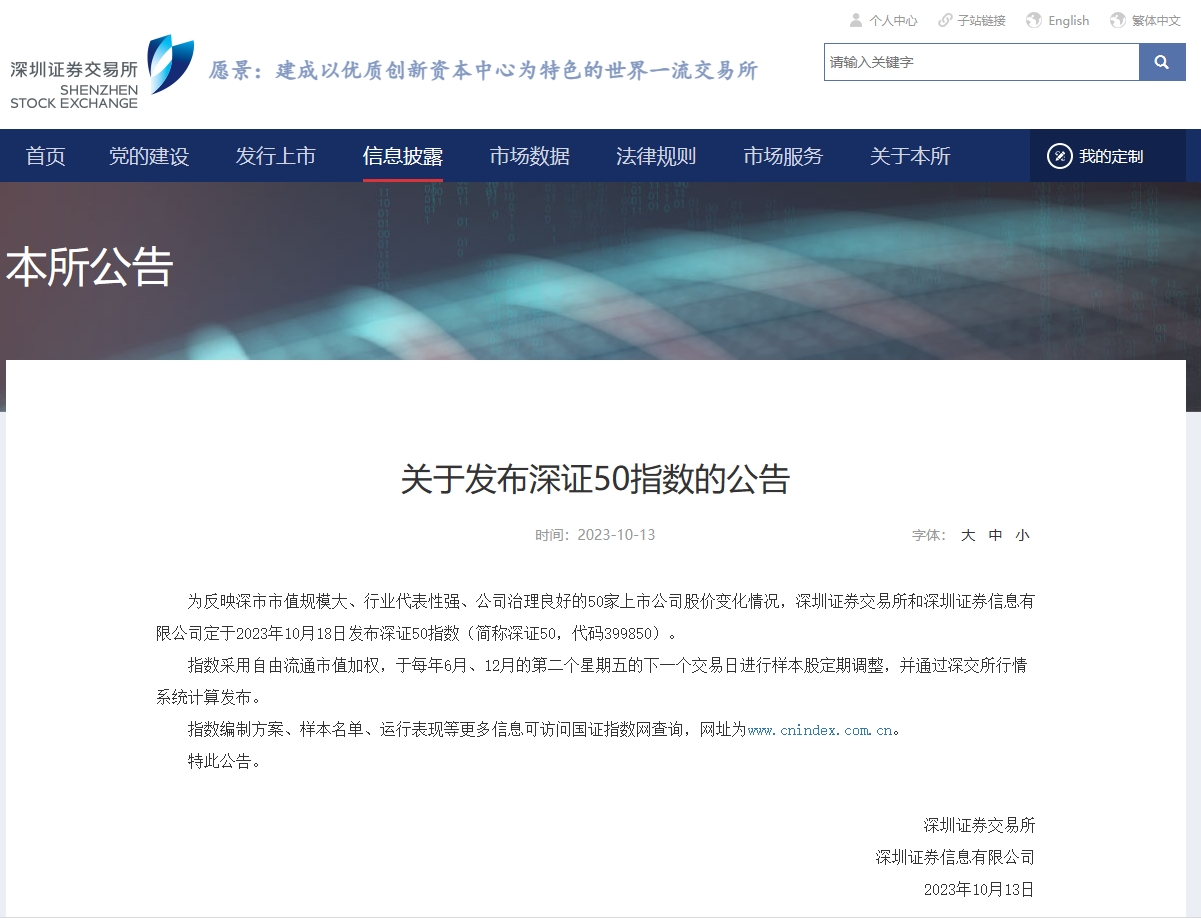Open 我的定制 customization button
The image size is (1201, 918).
[x=1107, y=156]
